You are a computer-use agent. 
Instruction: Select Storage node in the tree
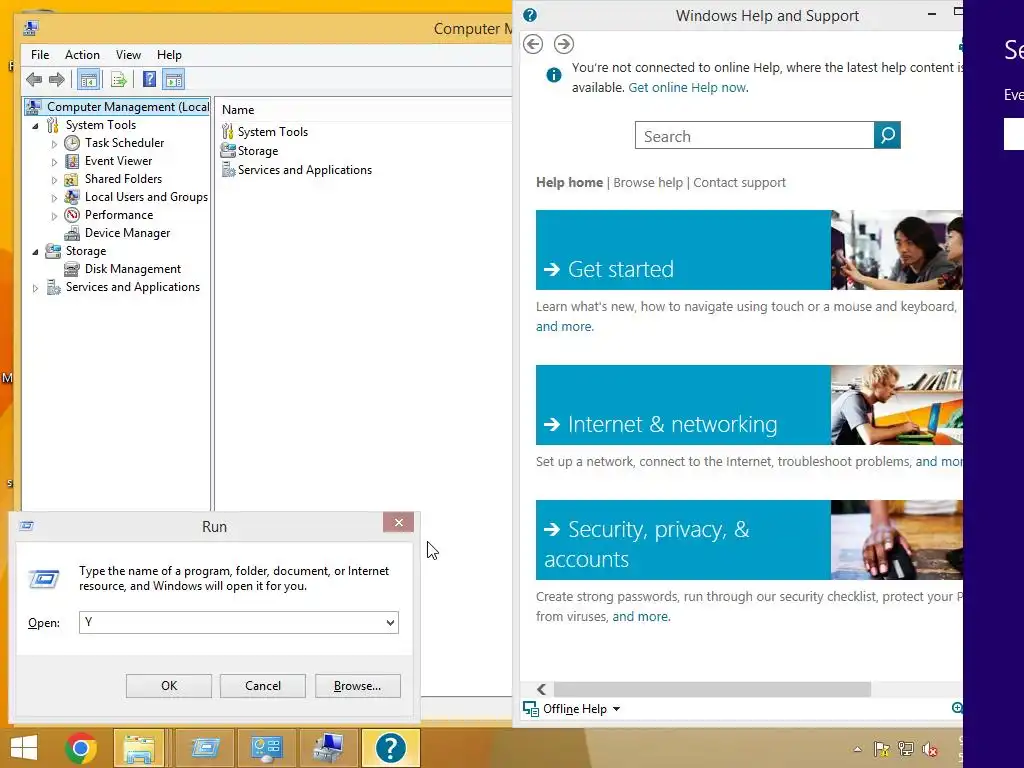(86, 251)
